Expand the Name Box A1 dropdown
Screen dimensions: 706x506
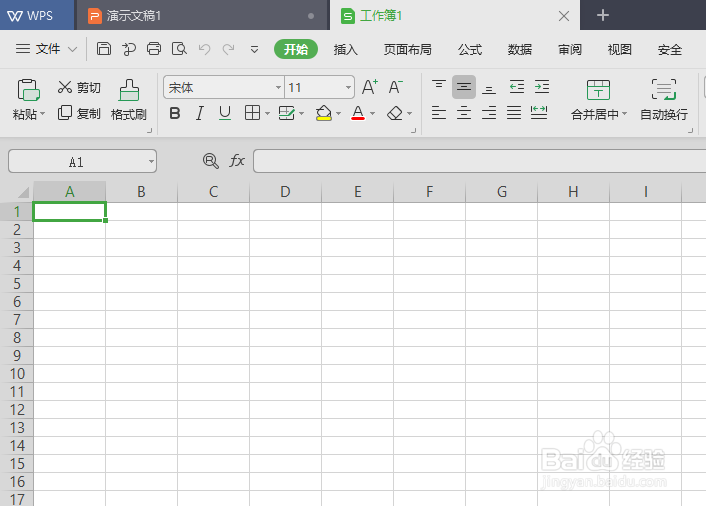pos(151,161)
